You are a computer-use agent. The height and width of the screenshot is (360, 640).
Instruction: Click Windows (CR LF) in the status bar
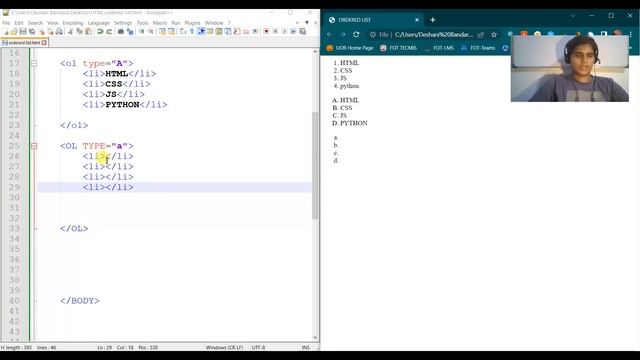click(x=224, y=347)
